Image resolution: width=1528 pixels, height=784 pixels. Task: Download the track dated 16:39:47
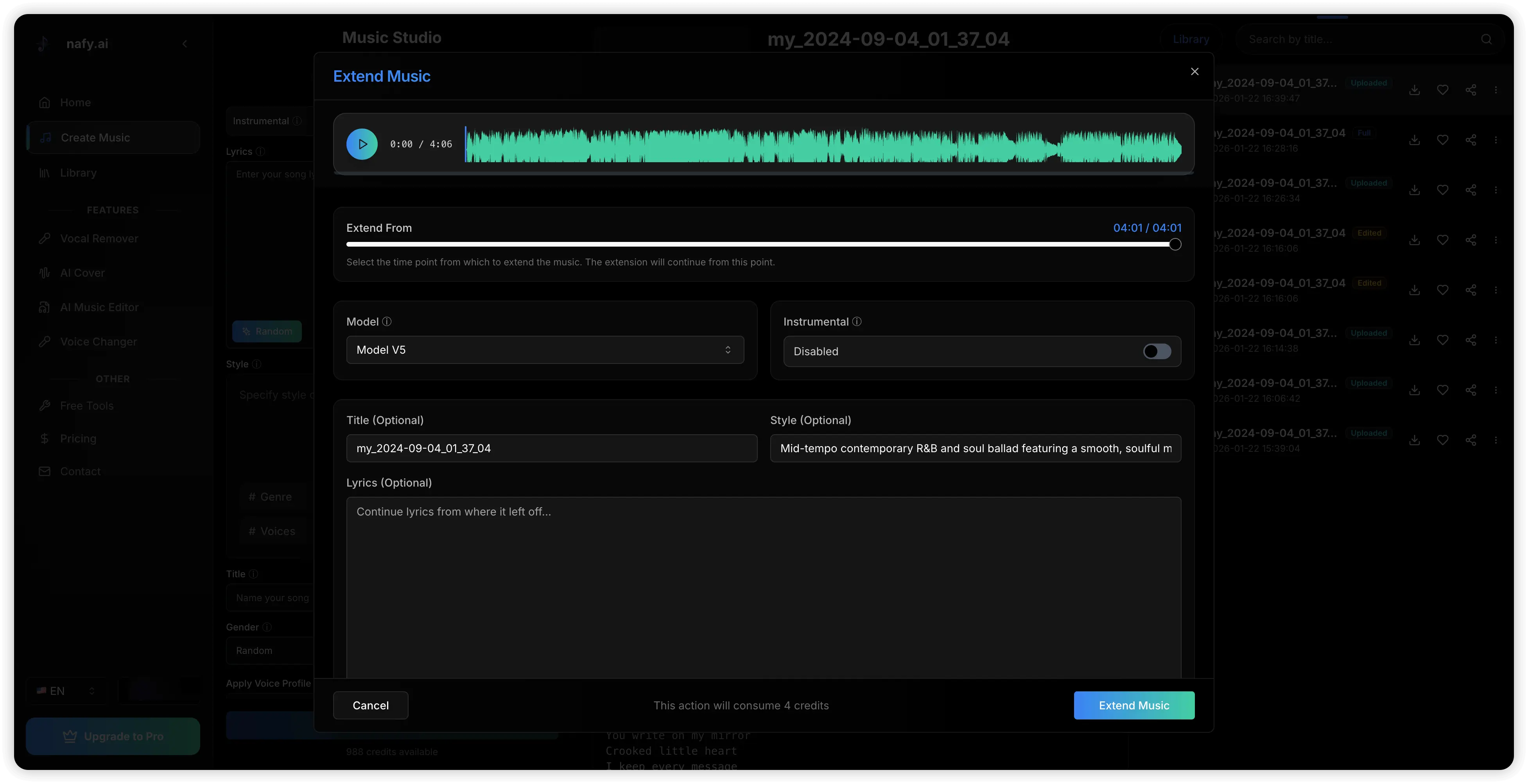pyautogui.click(x=1415, y=90)
